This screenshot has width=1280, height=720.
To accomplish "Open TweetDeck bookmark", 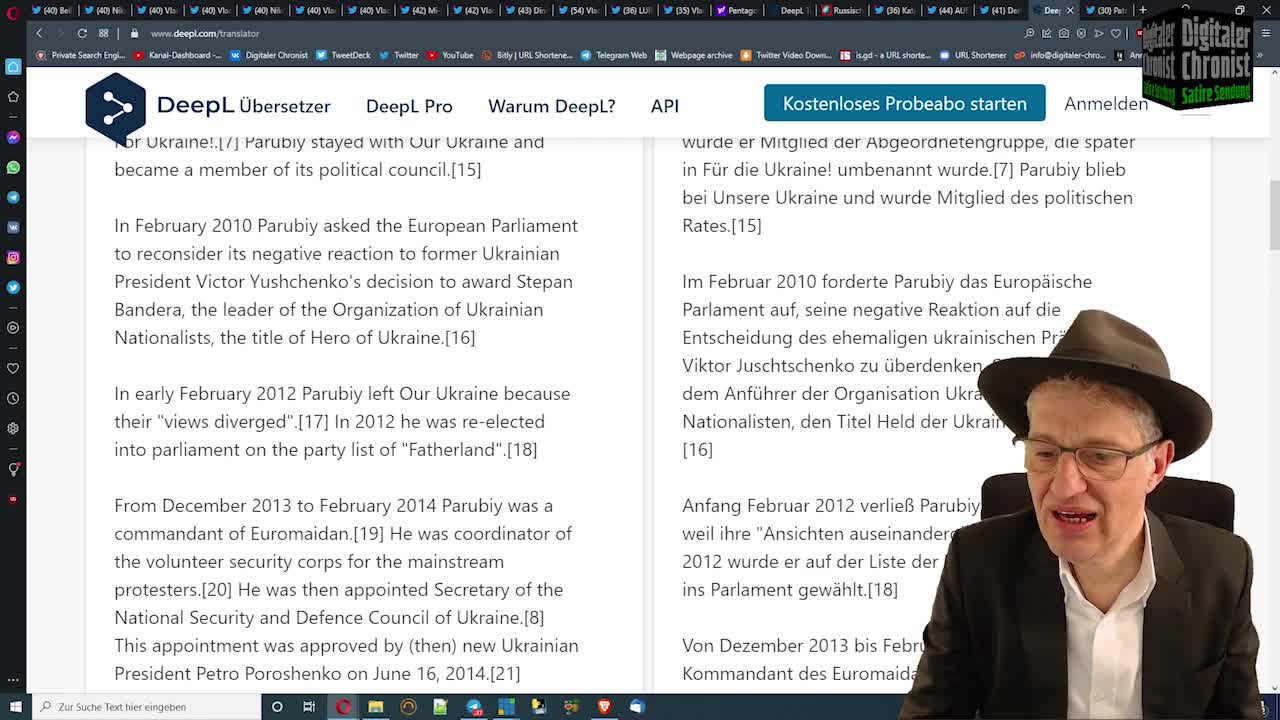I will coord(344,55).
